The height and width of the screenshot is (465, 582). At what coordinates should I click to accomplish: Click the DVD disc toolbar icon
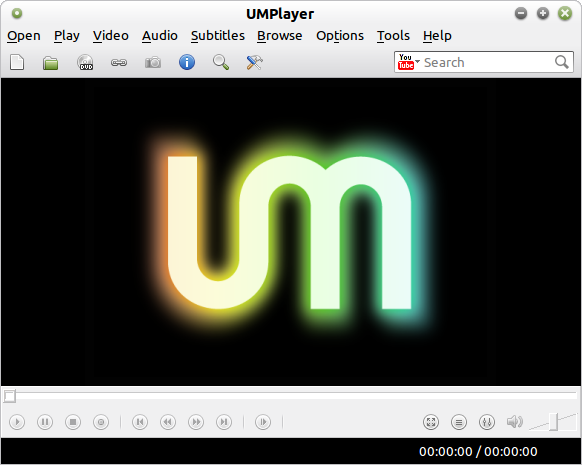point(85,62)
